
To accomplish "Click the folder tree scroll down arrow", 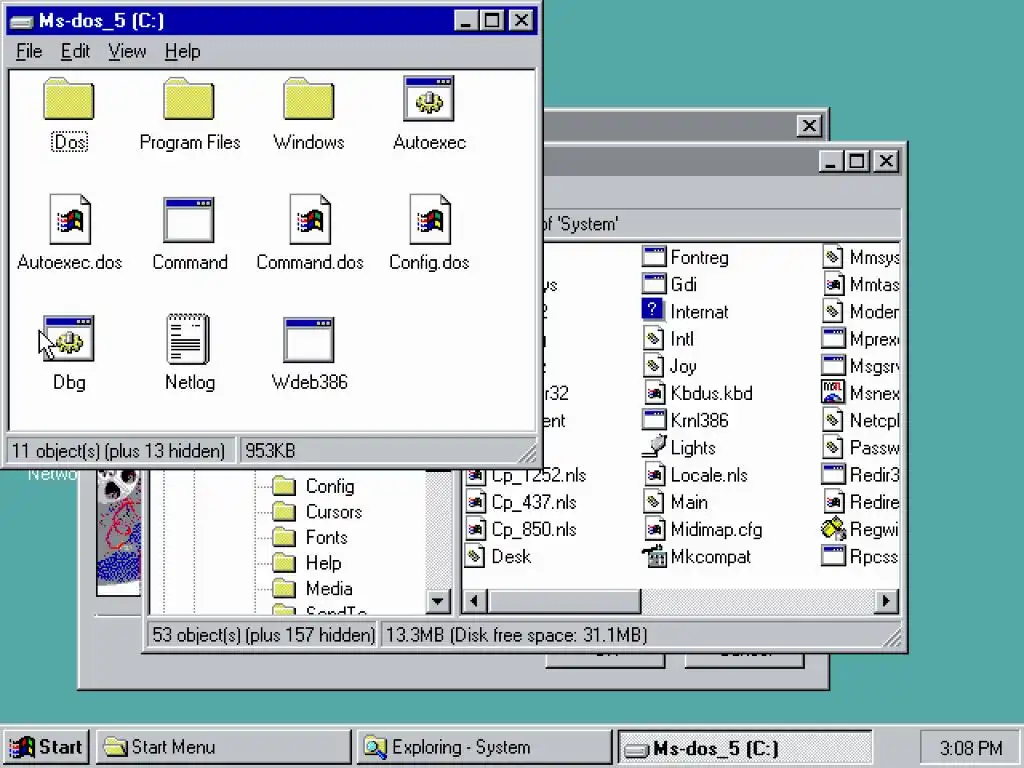I will (438, 601).
